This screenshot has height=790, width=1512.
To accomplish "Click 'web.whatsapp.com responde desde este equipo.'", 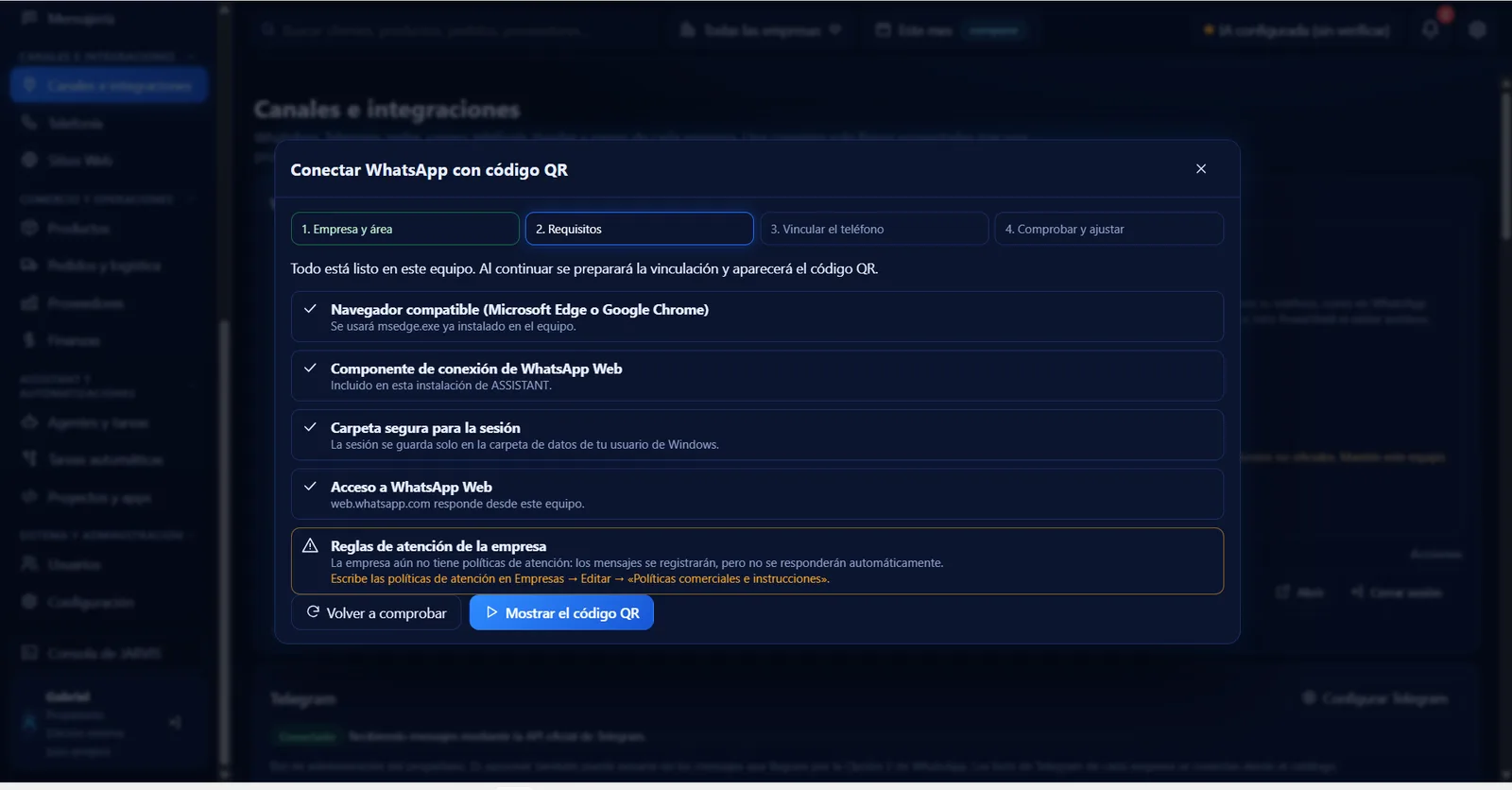I will 457,504.
